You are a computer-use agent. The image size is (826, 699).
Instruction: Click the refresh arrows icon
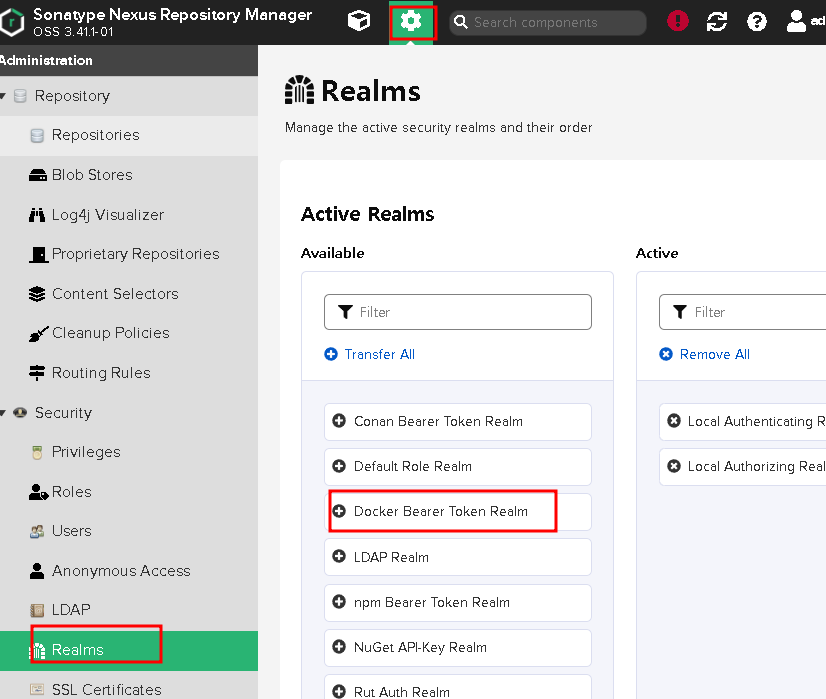coord(716,22)
